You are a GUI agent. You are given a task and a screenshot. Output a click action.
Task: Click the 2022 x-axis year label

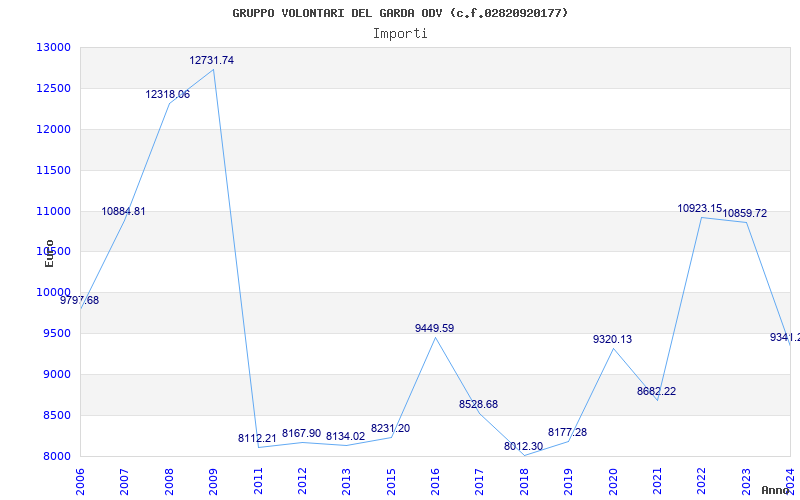tap(702, 481)
